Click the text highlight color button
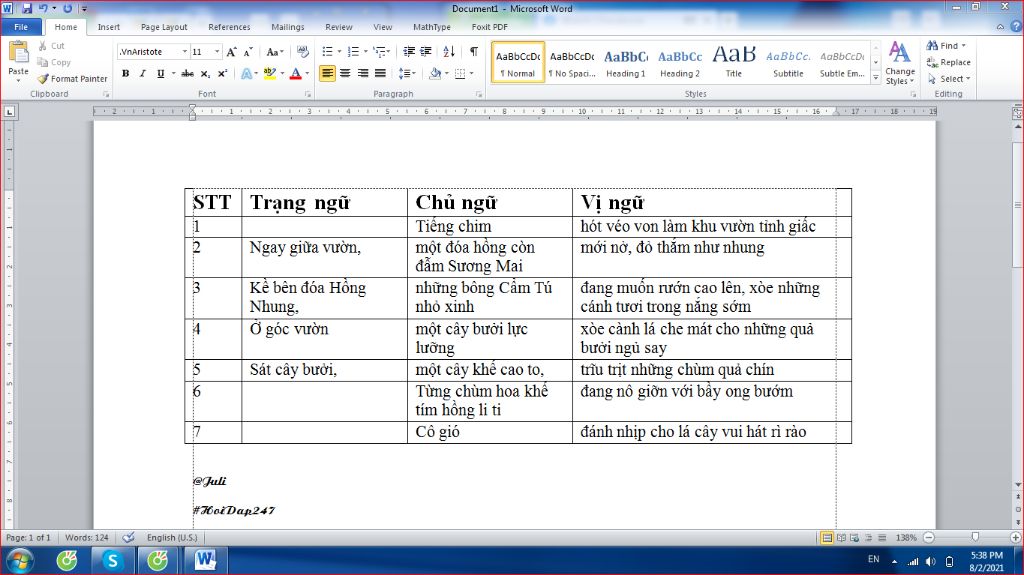 coord(269,73)
